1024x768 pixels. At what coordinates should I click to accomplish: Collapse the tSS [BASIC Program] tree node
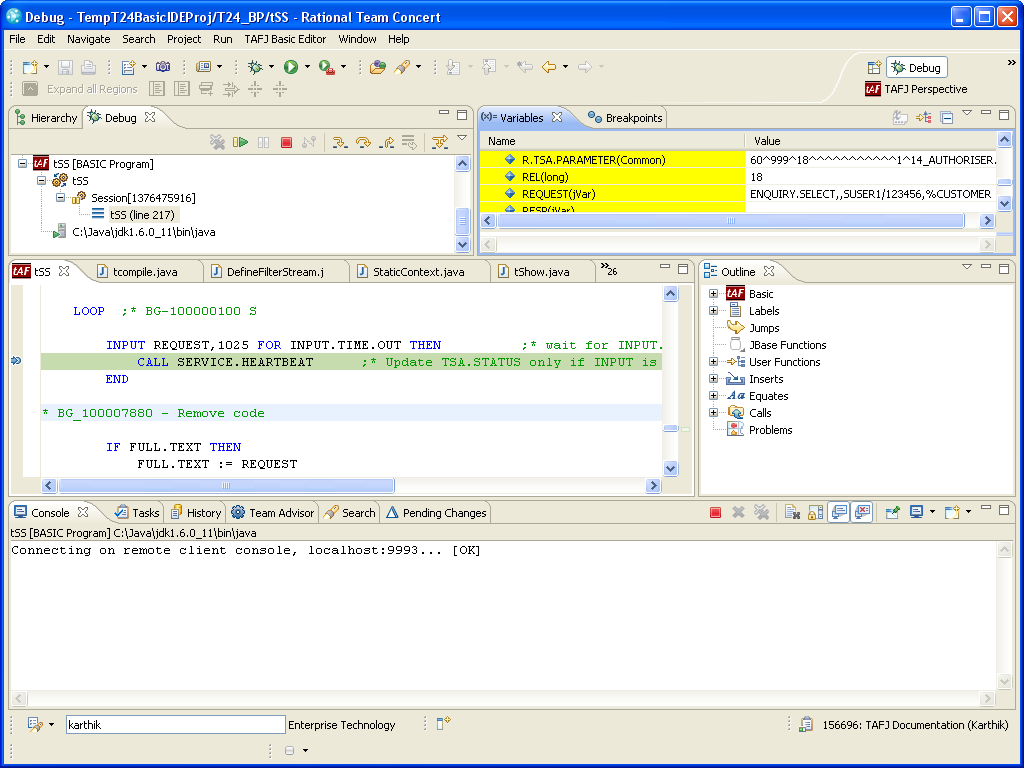pyautogui.click(x=23, y=163)
